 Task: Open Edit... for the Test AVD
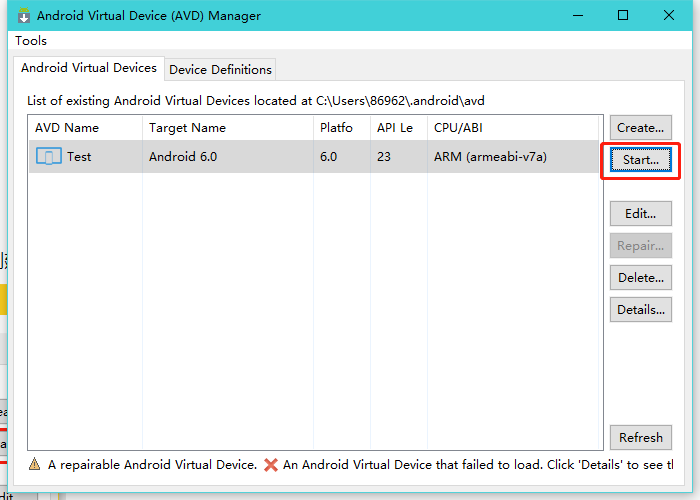coord(640,213)
